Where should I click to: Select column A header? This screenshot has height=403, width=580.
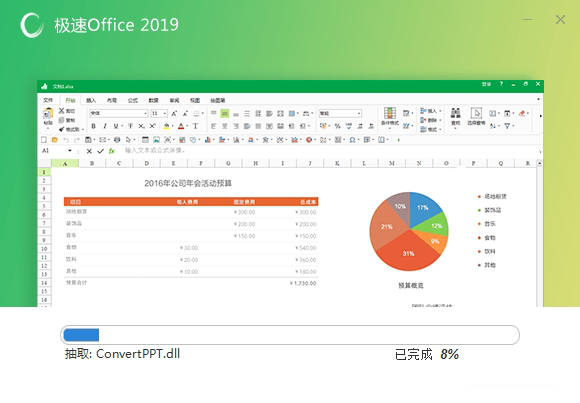pos(65,163)
